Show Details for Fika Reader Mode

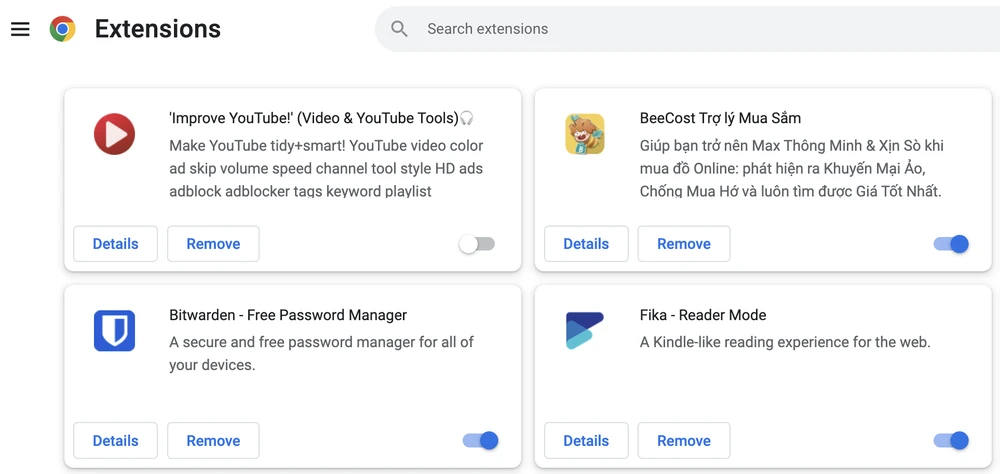[586, 441]
